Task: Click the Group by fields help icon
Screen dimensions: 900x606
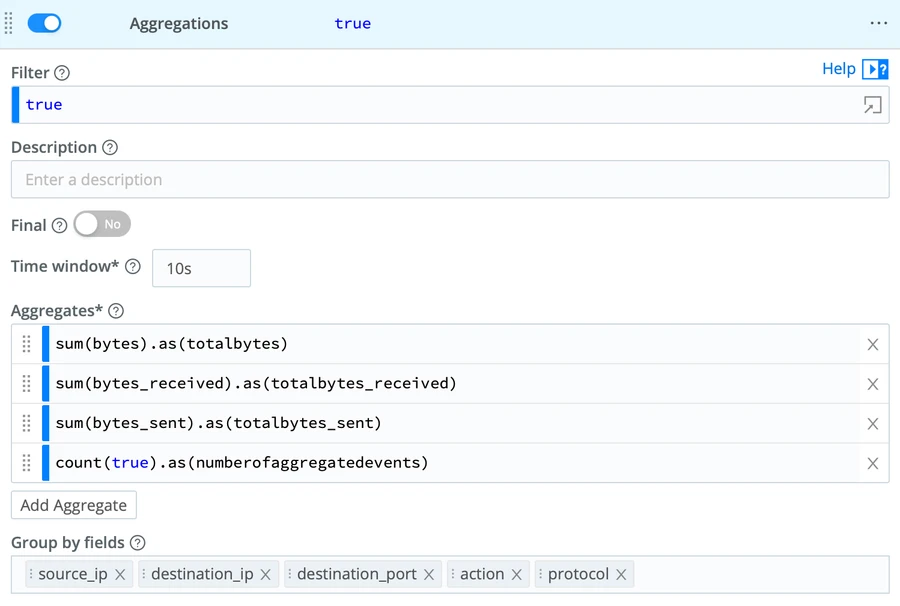Action: click(138, 543)
